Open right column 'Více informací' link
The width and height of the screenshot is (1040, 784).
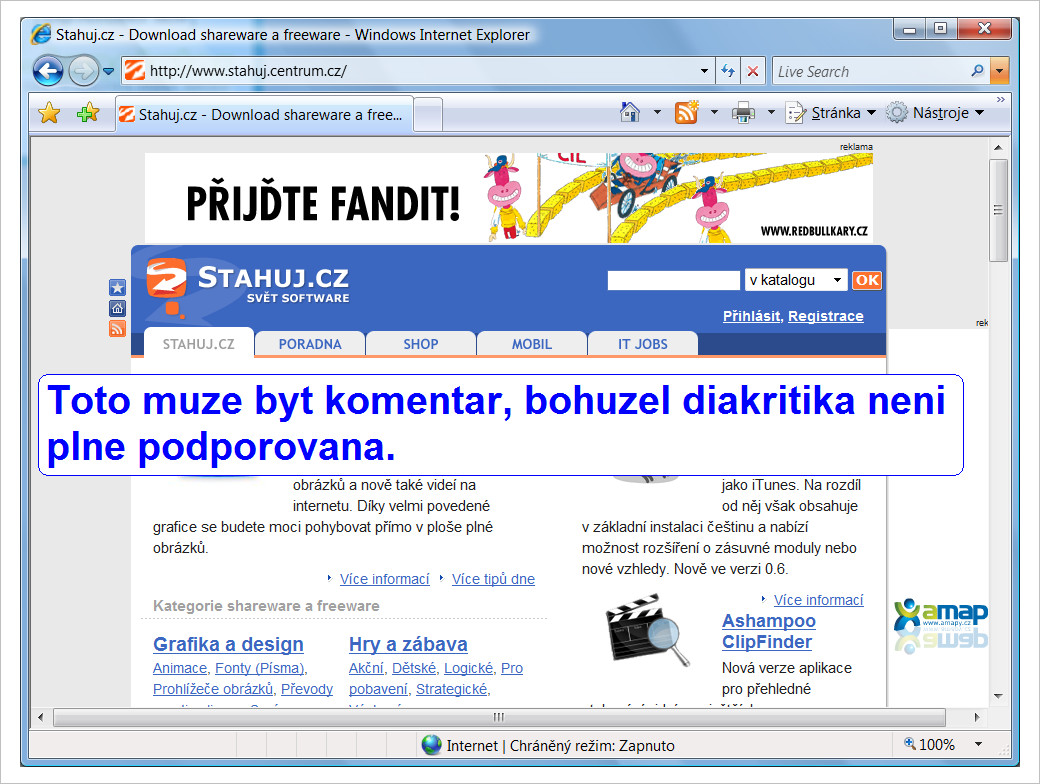(x=818, y=600)
